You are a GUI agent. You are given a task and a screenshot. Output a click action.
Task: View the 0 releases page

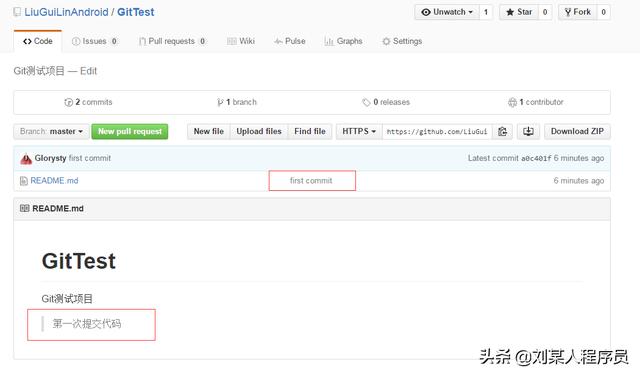(x=386, y=102)
